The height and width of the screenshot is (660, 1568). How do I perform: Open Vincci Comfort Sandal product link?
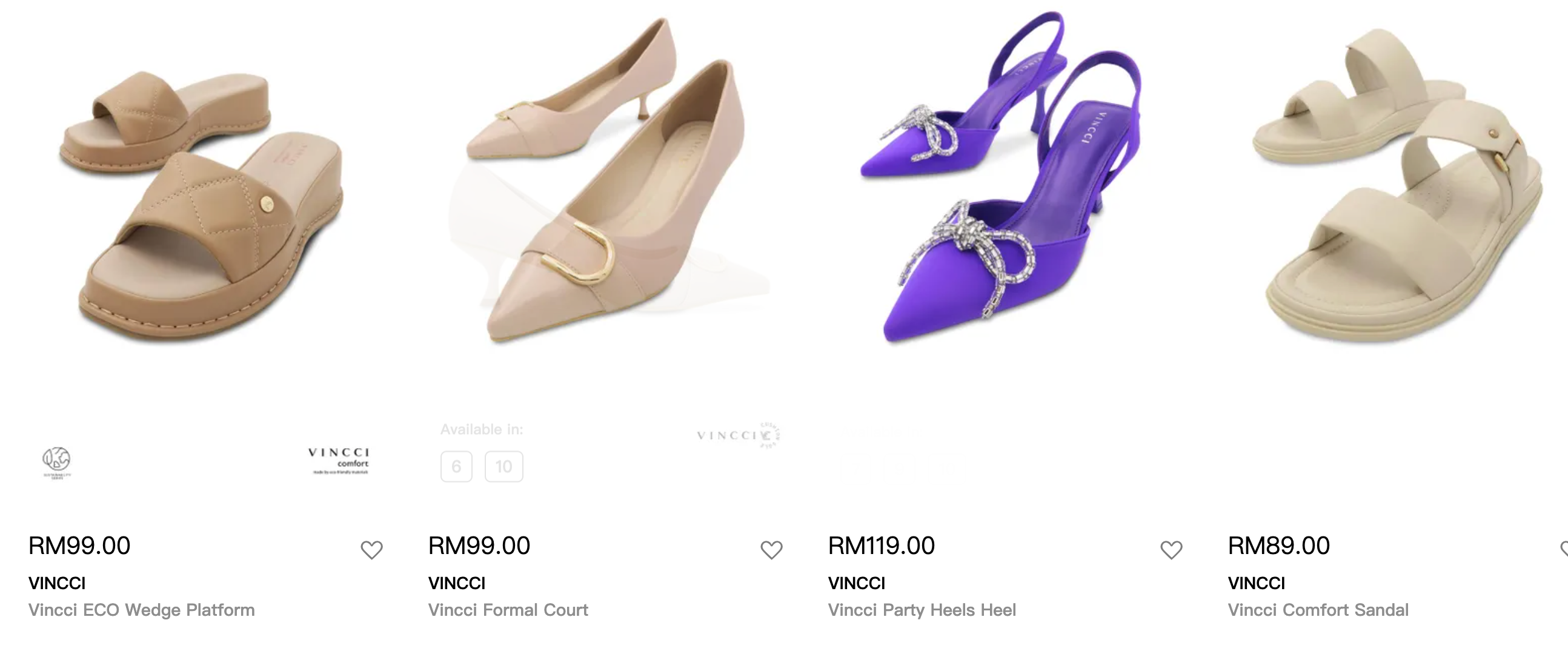tap(1318, 610)
